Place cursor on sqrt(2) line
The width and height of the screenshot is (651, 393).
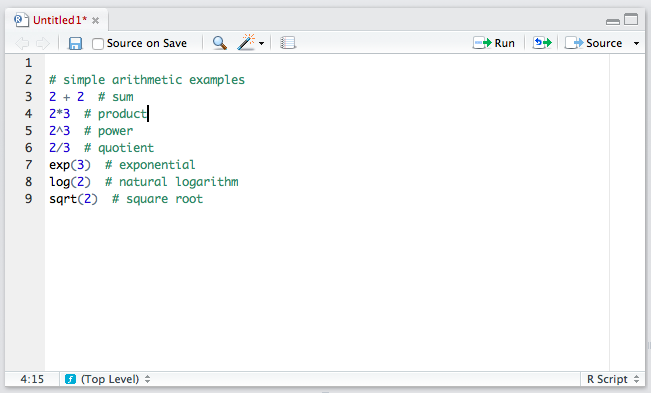click(x=126, y=199)
